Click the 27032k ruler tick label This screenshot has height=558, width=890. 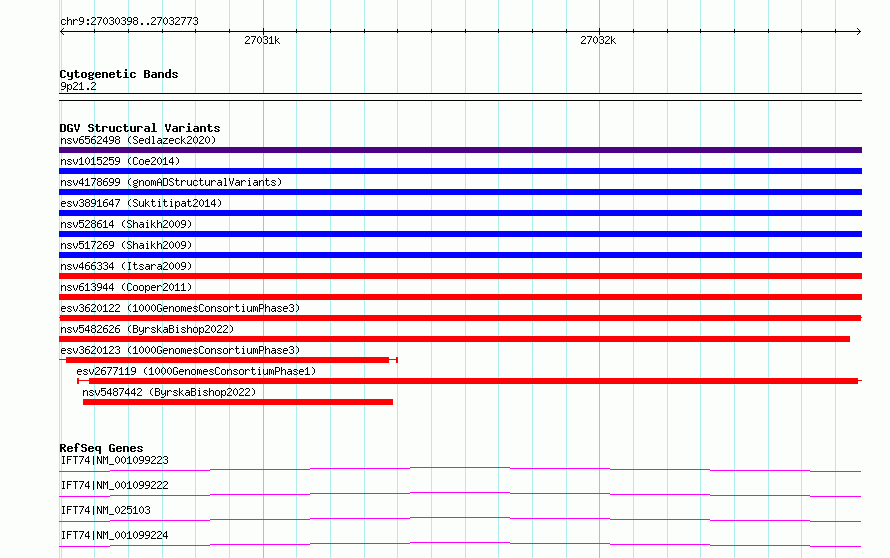tap(598, 40)
